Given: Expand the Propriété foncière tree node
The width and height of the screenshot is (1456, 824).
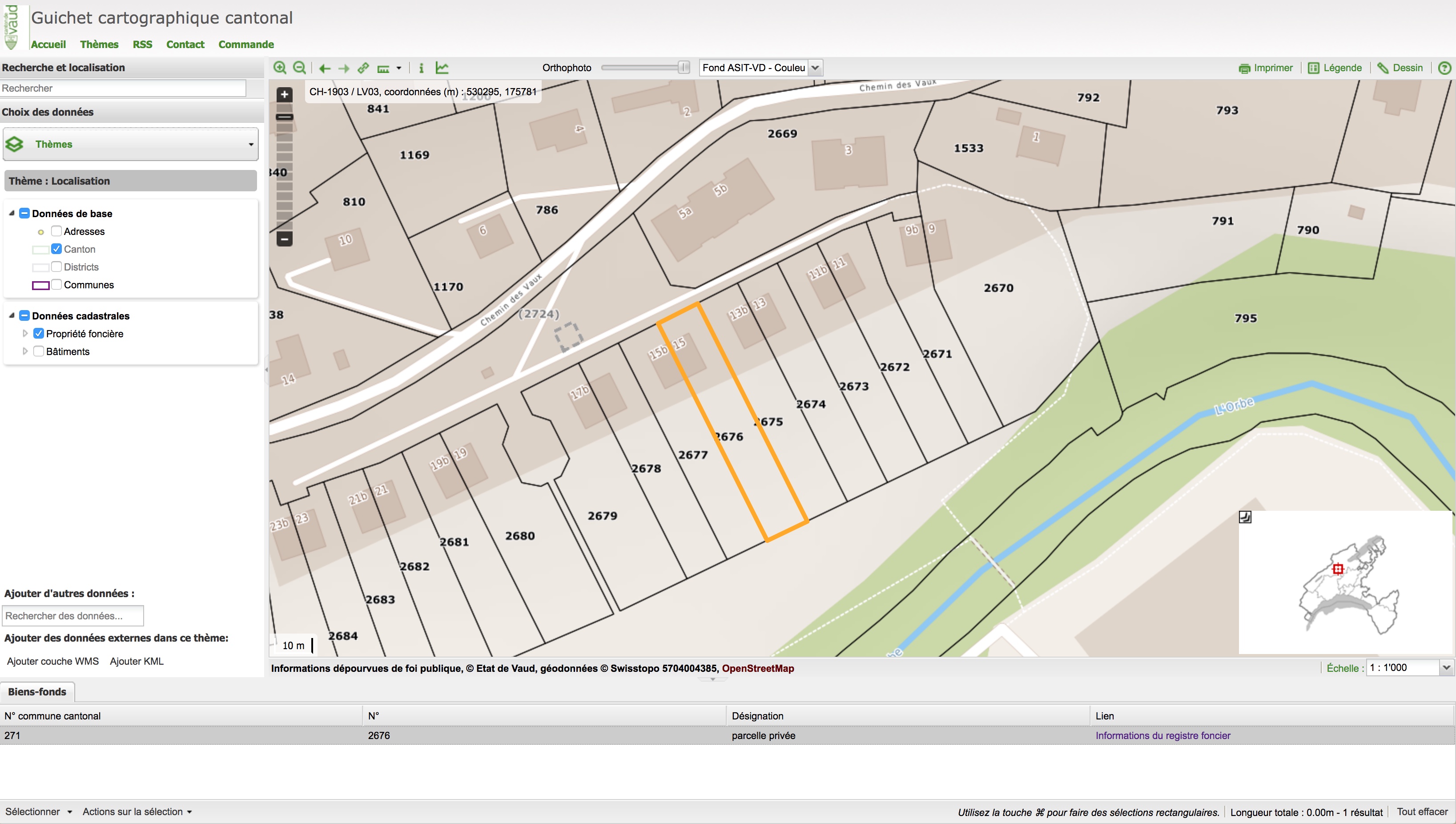Looking at the screenshot, I should (25, 333).
